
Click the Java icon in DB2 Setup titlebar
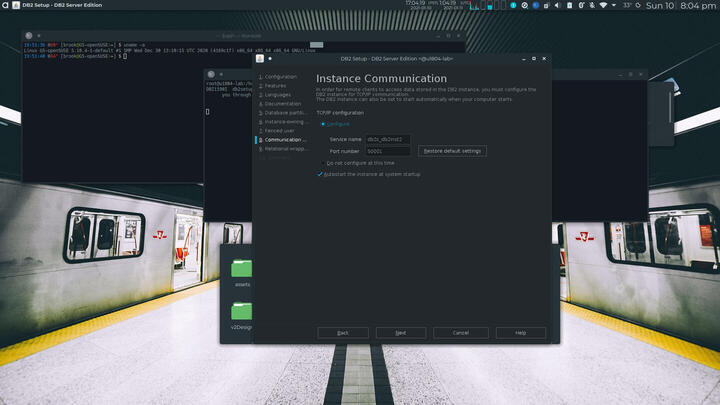pyautogui.click(x=260, y=58)
